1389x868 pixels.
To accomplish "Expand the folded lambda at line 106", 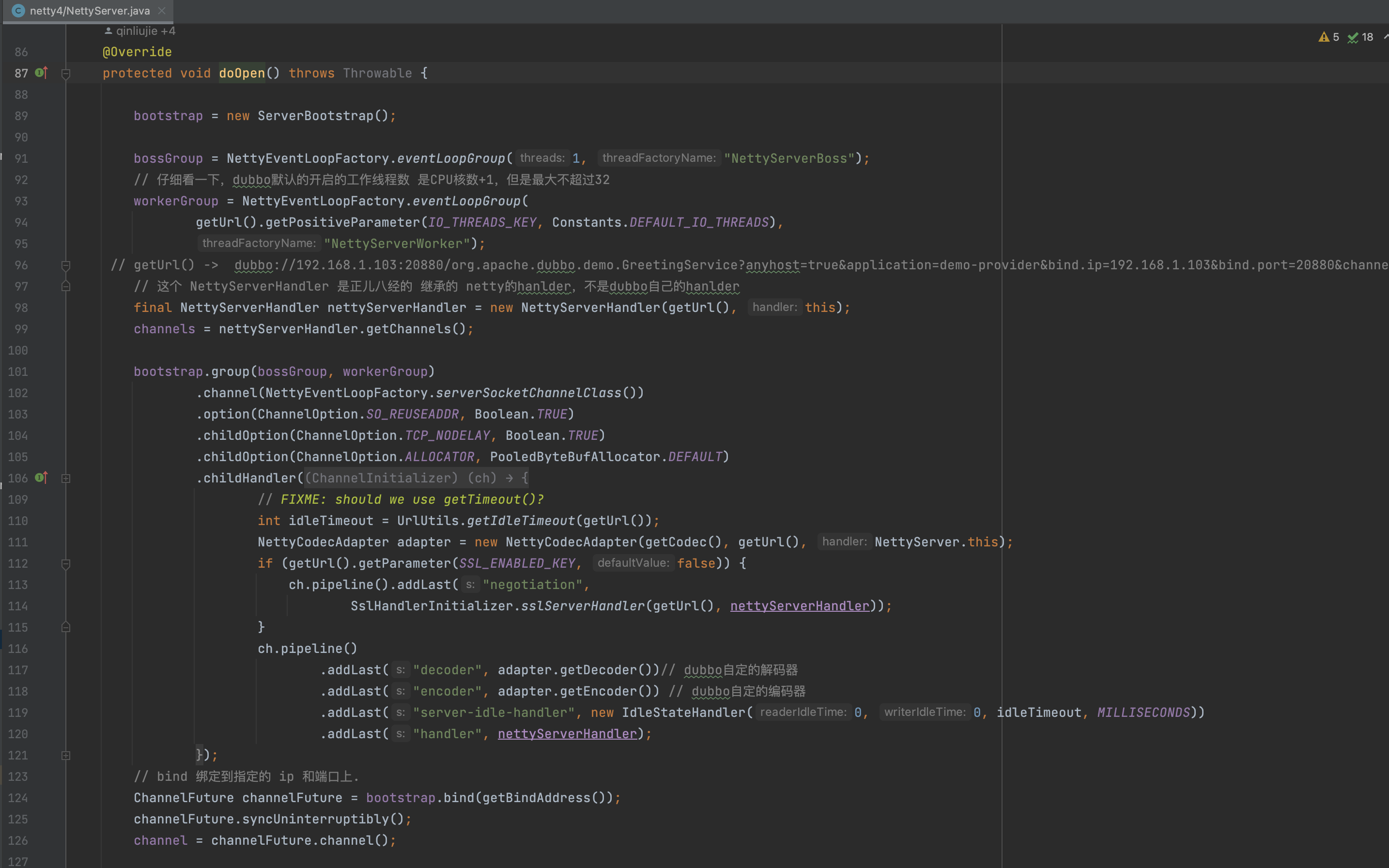I will (x=66, y=478).
